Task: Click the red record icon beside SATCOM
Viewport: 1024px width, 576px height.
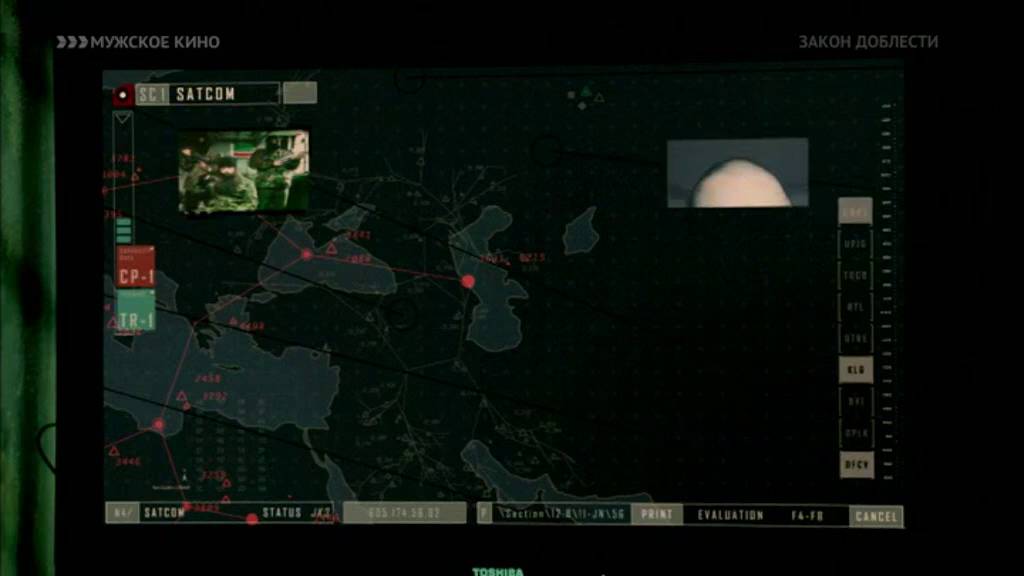Action: coord(123,95)
